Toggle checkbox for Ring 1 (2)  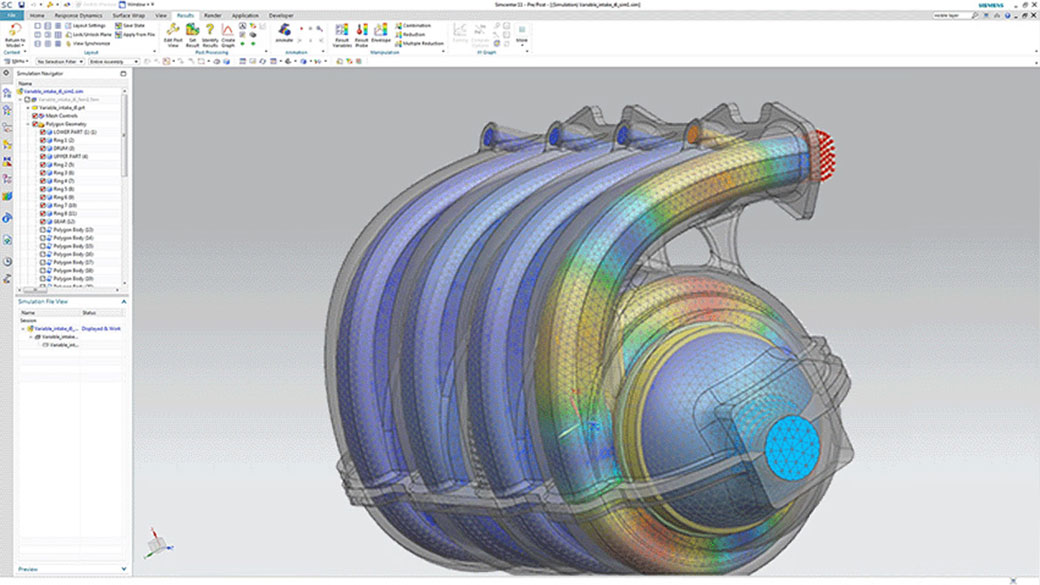pos(43,141)
